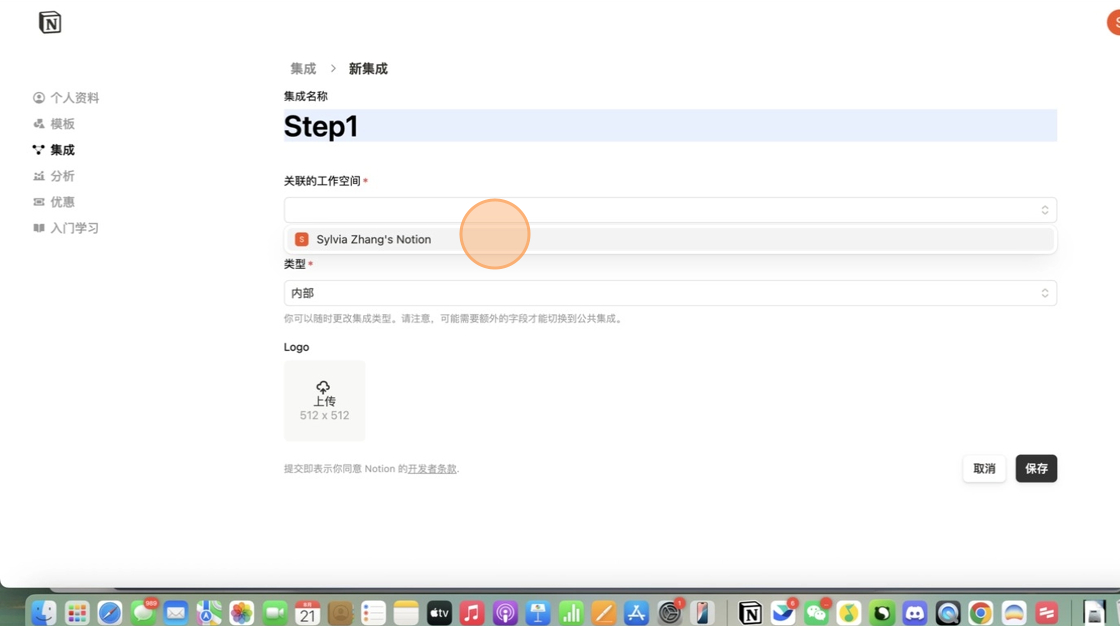Image resolution: width=1120 pixels, height=626 pixels.
Task: Go back via the 集成 breadcrumb link
Action: (303, 69)
